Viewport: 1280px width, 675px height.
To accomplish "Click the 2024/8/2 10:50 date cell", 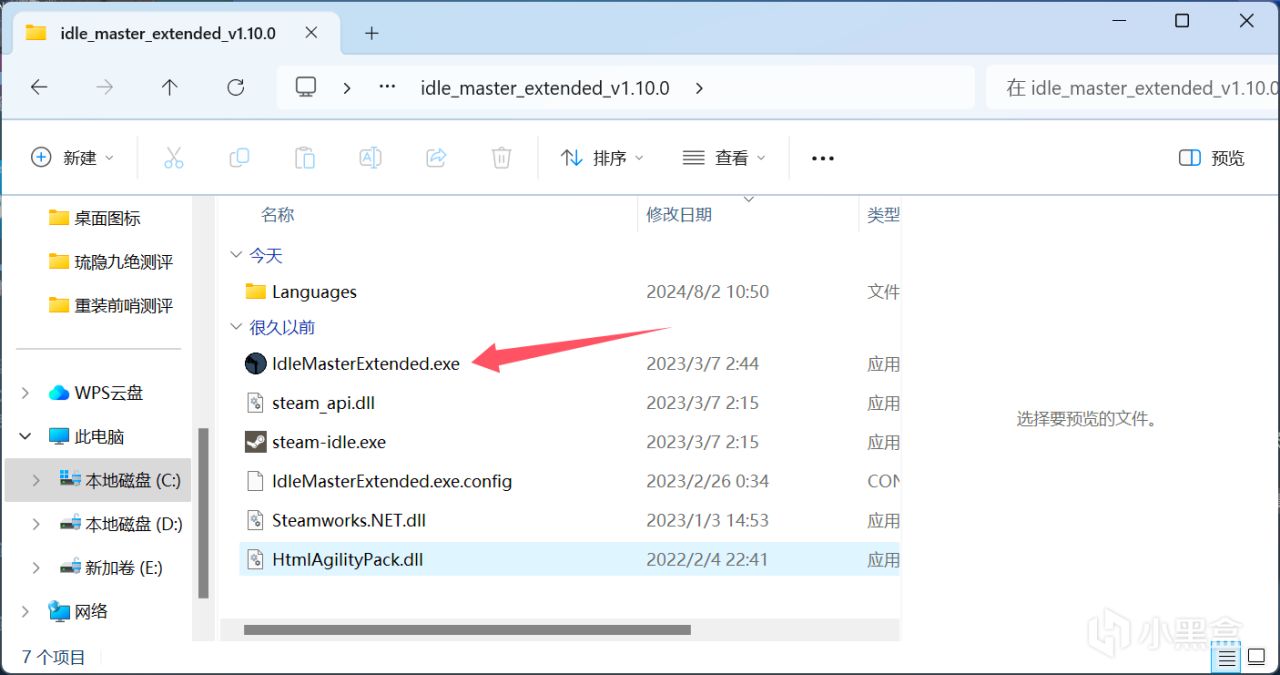I will (x=707, y=292).
